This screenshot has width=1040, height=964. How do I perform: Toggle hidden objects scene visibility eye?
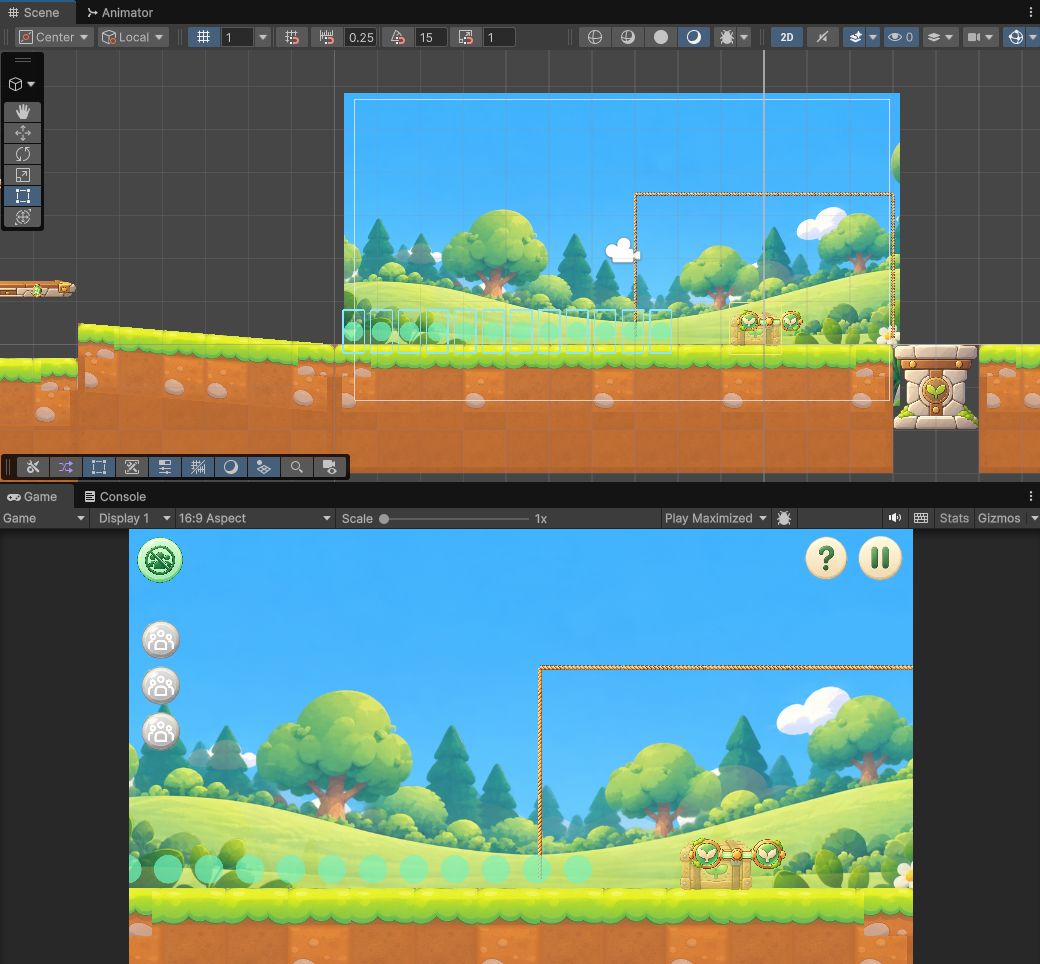coord(901,37)
